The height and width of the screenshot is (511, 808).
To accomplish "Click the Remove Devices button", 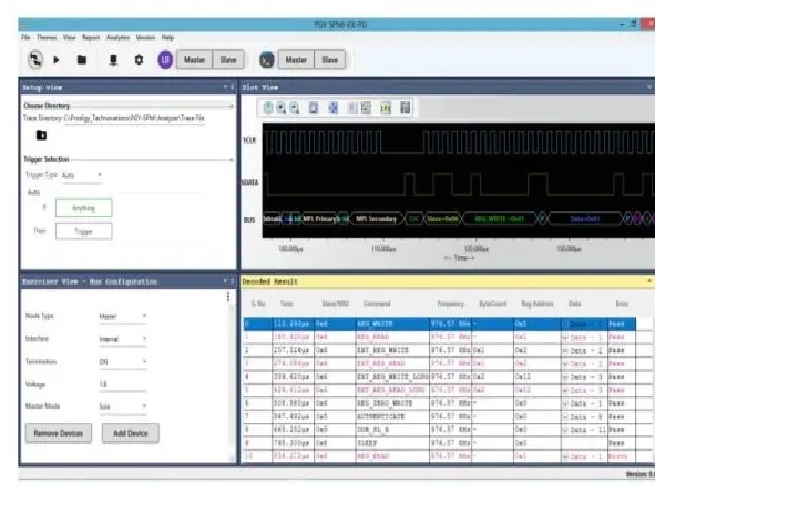I will pos(58,433).
